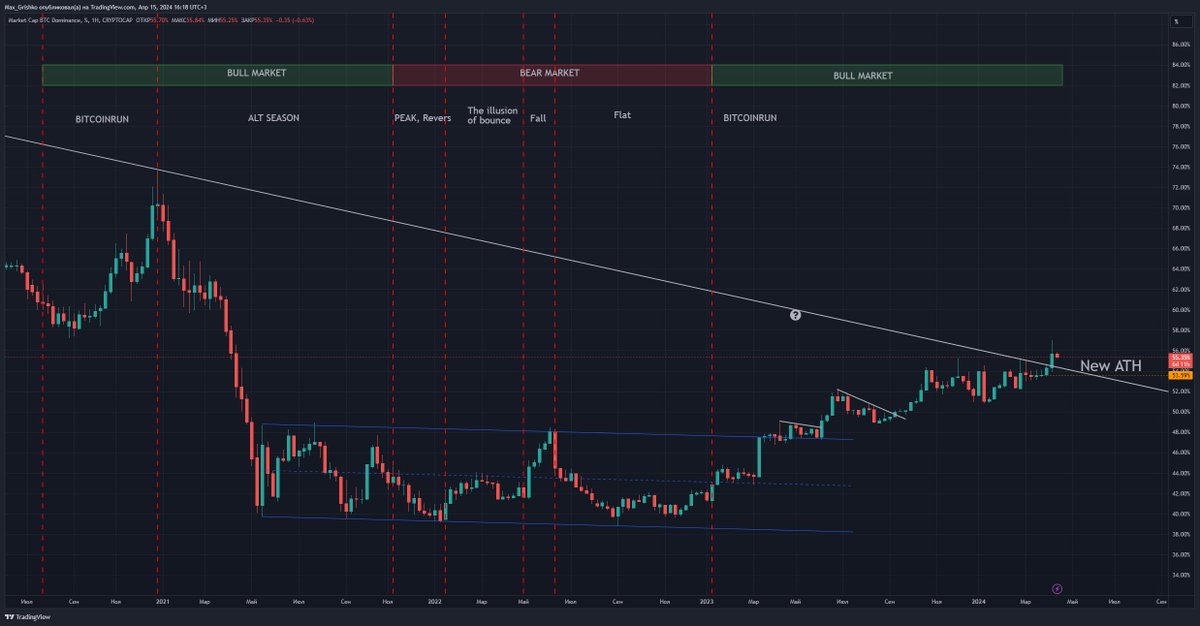1200x626 pixels.
Task: Click the 34.00% tick on the price scale
Action: (x=1180, y=574)
